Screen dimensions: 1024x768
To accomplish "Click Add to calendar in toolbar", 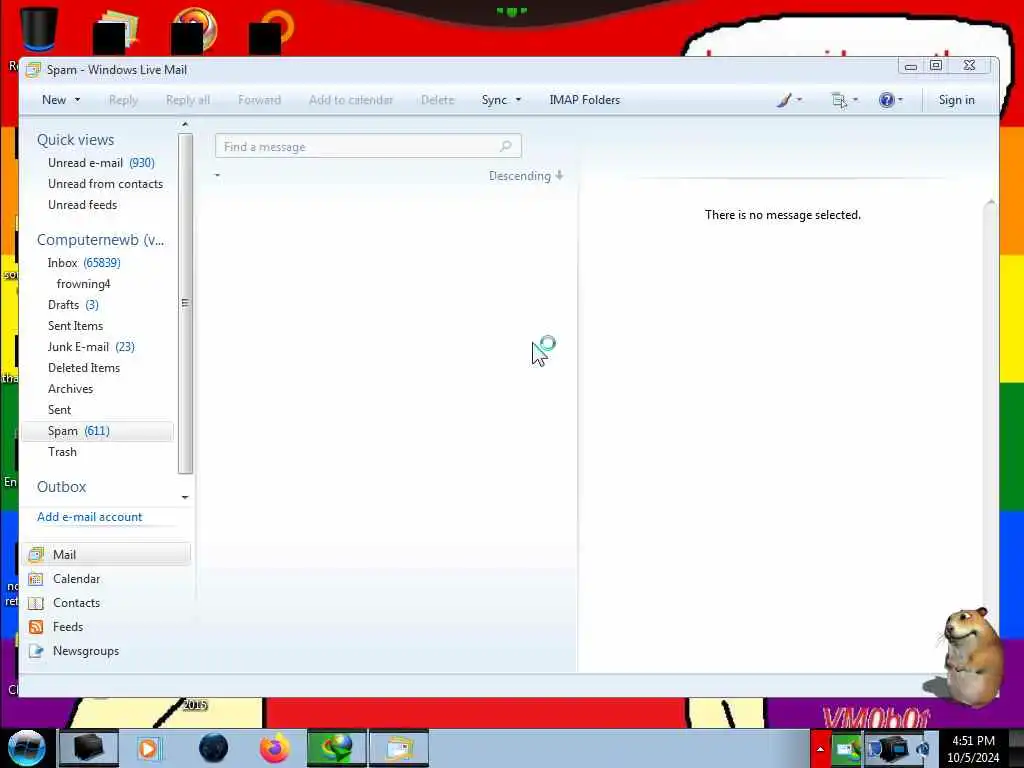I will (351, 100).
